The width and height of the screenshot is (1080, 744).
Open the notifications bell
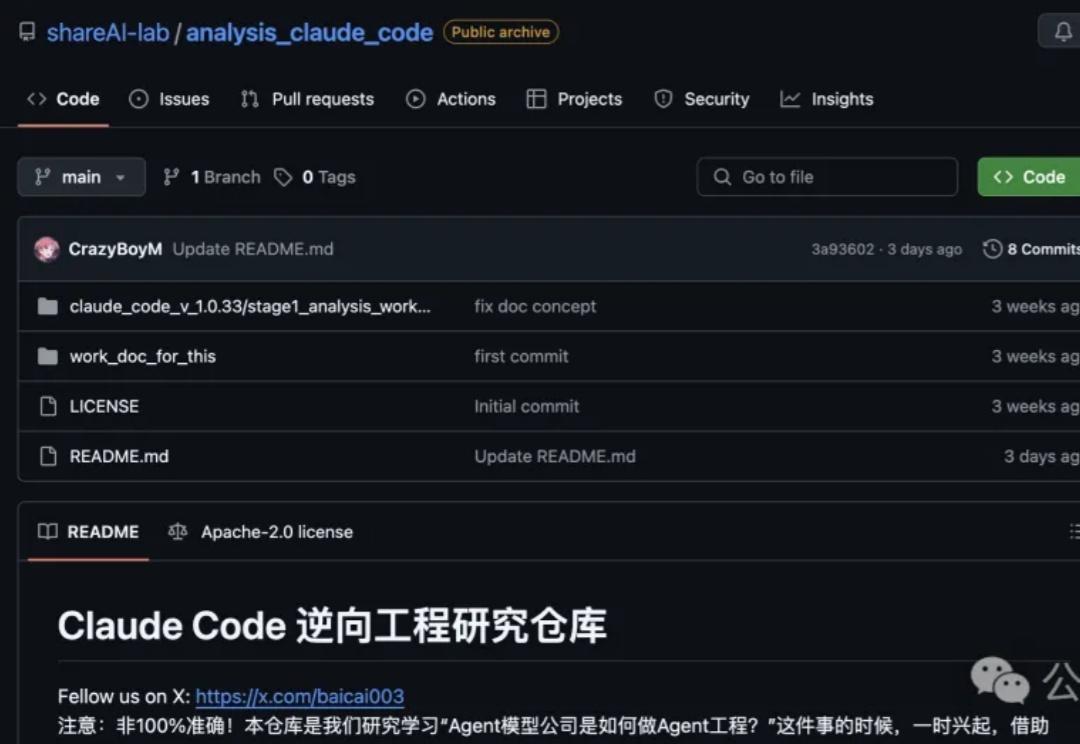pyautogui.click(x=1063, y=31)
